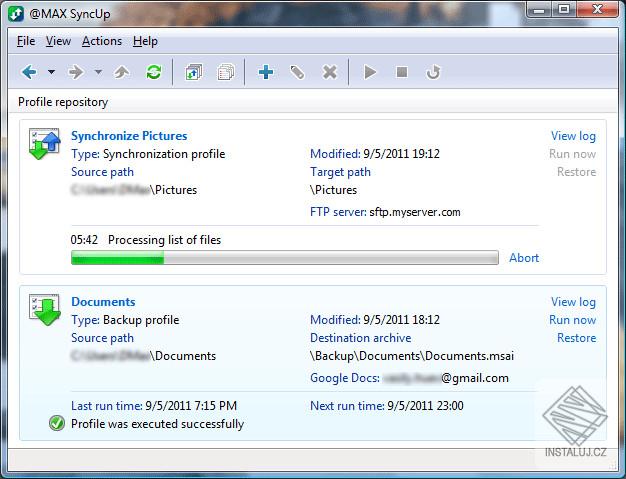Click the green Refresh icon
Image resolution: width=626 pixels, height=479 pixels.
pyautogui.click(x=154, y=72)
